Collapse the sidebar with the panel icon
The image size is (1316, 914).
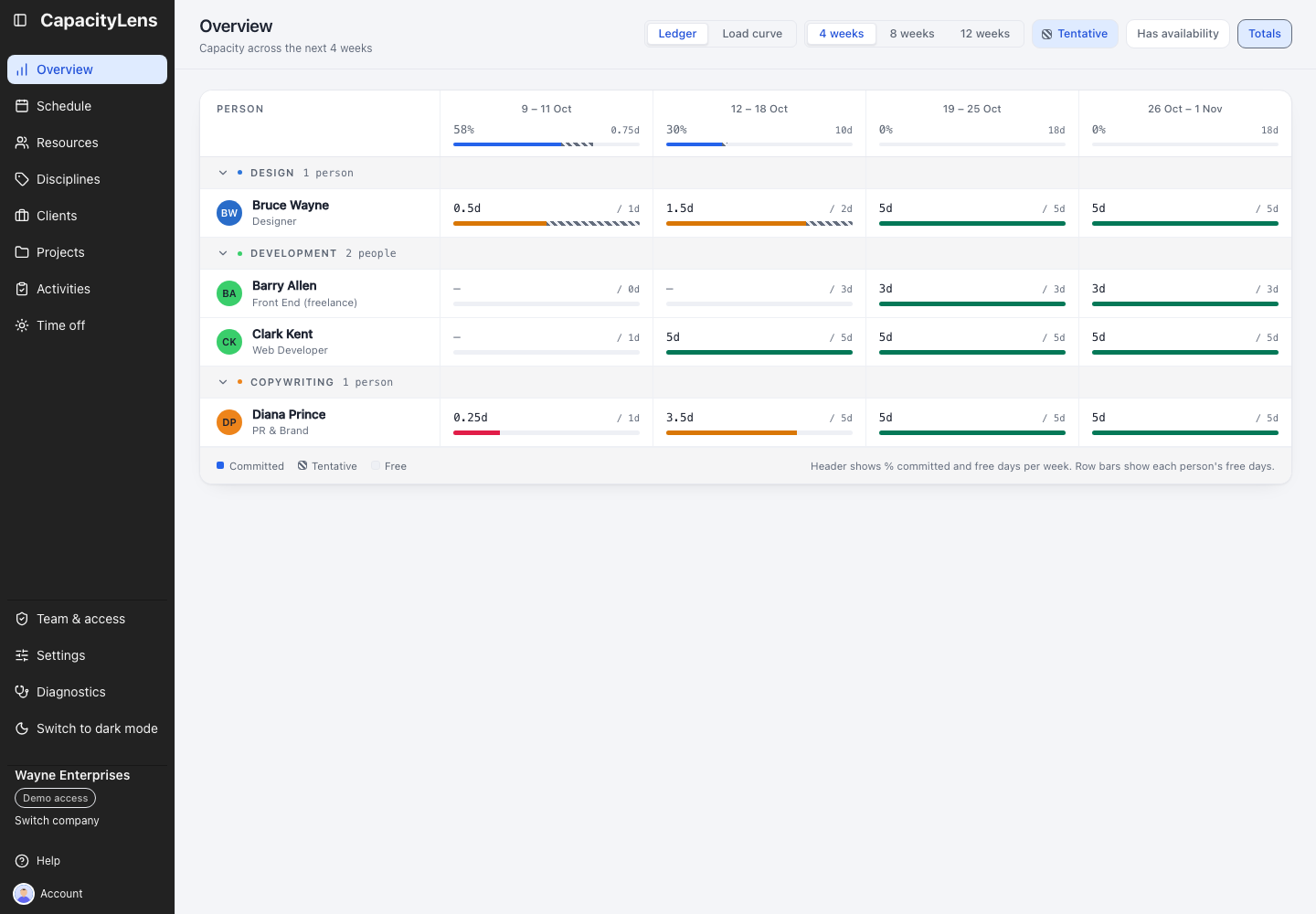[x=20, y=20]
